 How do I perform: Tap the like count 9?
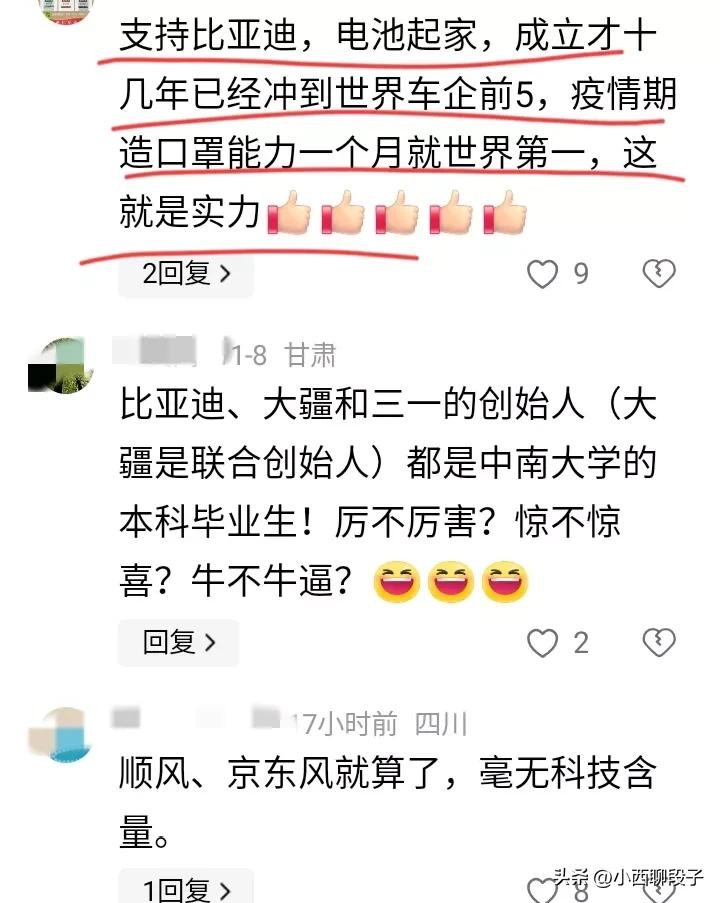(581, 274)
